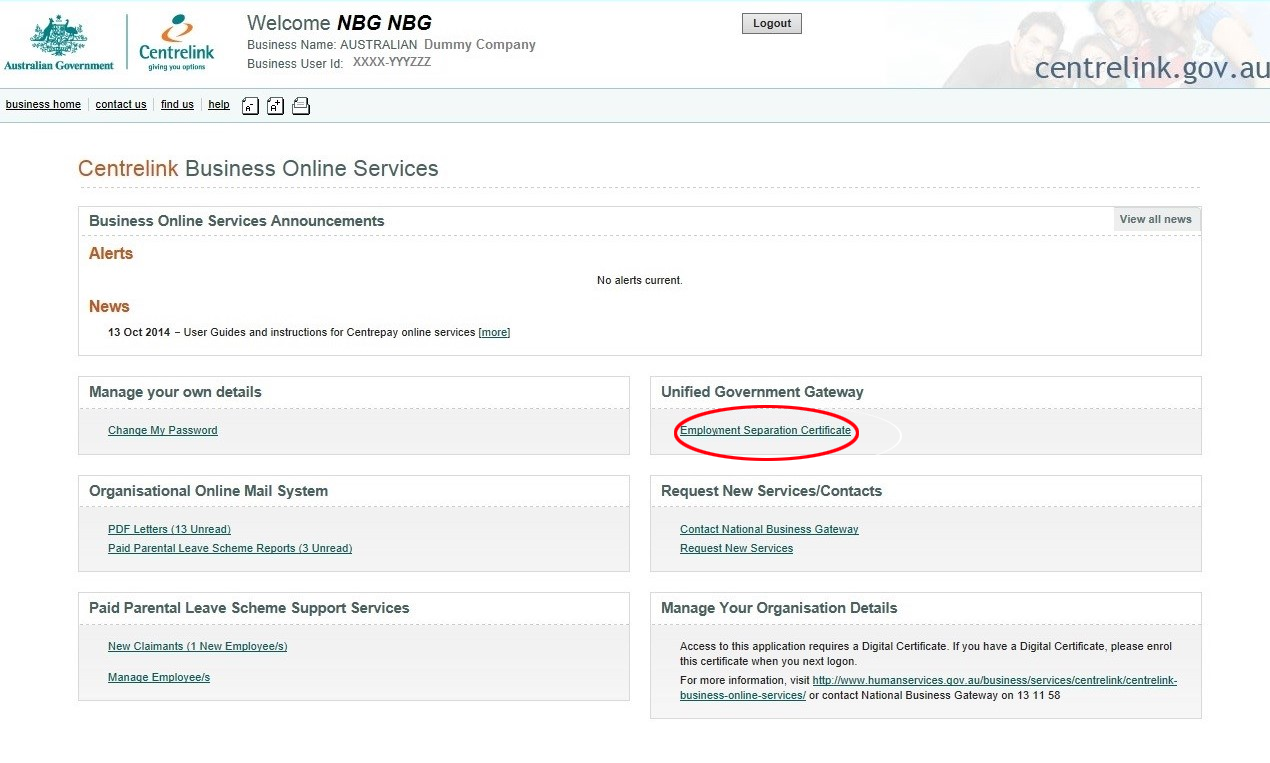Image resolution: width=1270 pixels, height=763 pixels.
Task: Open New Claimants for new employees
Action: [197, 646]
